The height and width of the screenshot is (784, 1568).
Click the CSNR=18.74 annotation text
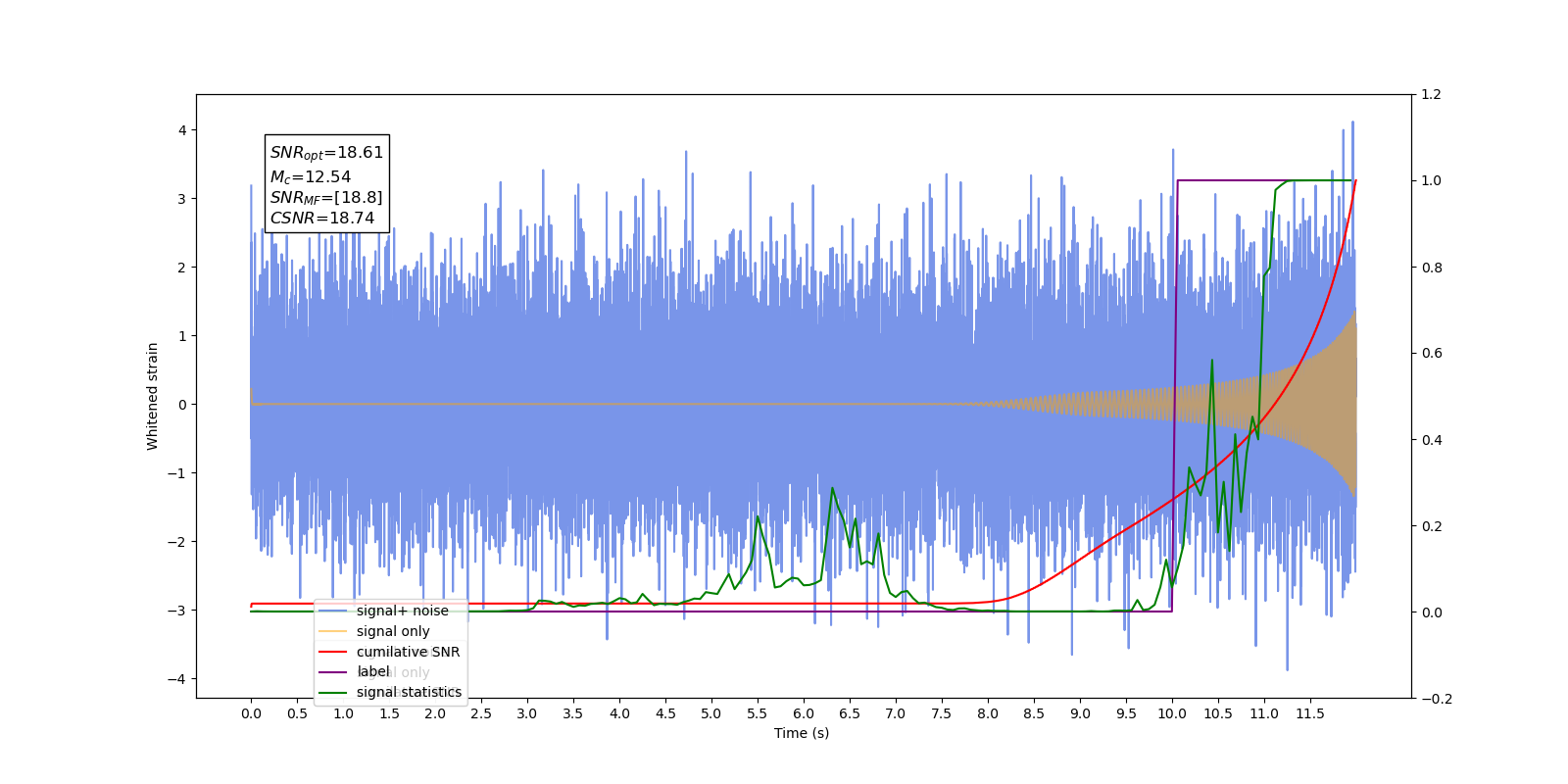click(x=322, y=219)
